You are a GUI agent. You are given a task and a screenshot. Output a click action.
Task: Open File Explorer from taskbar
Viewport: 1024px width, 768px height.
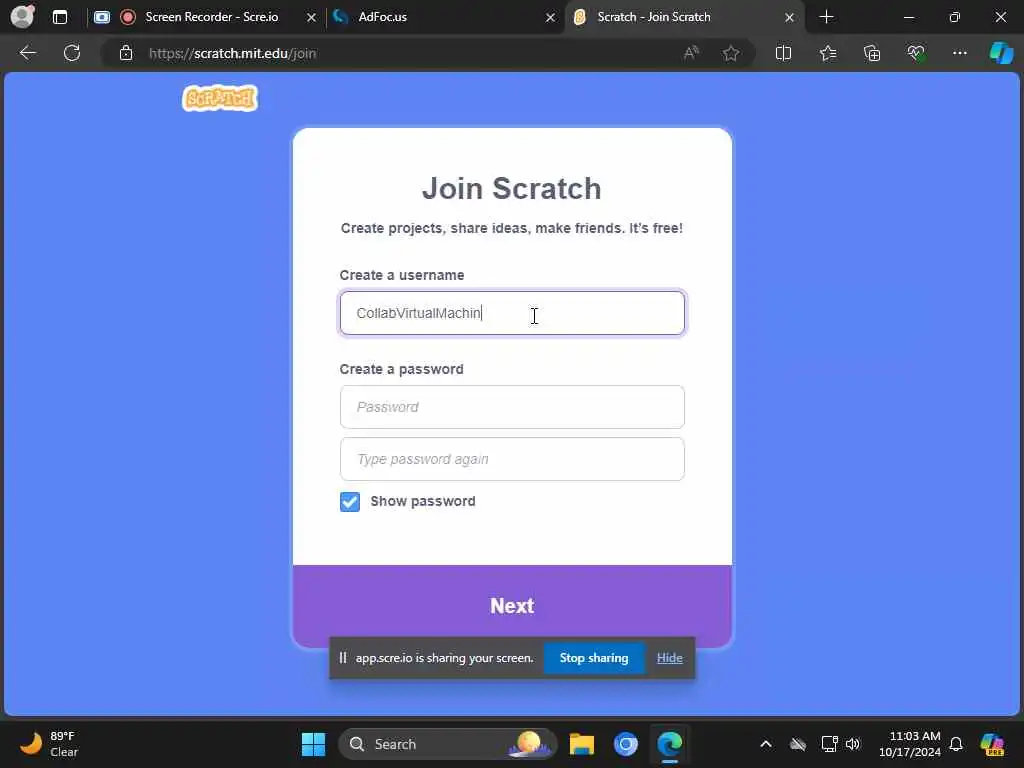coord(581,744)
